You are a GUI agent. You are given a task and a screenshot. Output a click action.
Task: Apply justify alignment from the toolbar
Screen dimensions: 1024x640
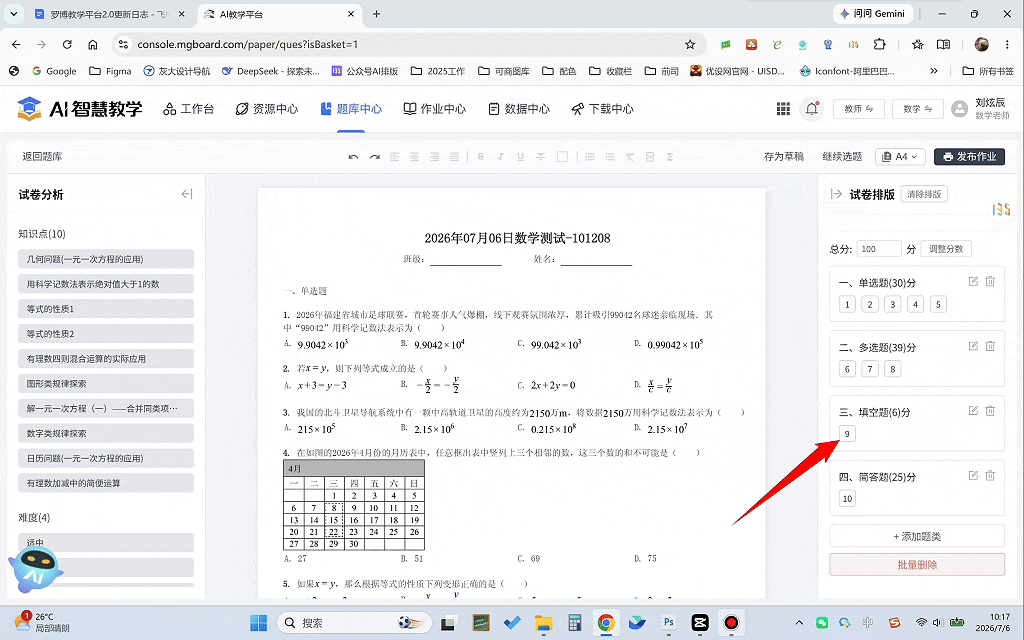tap(455, 157)
